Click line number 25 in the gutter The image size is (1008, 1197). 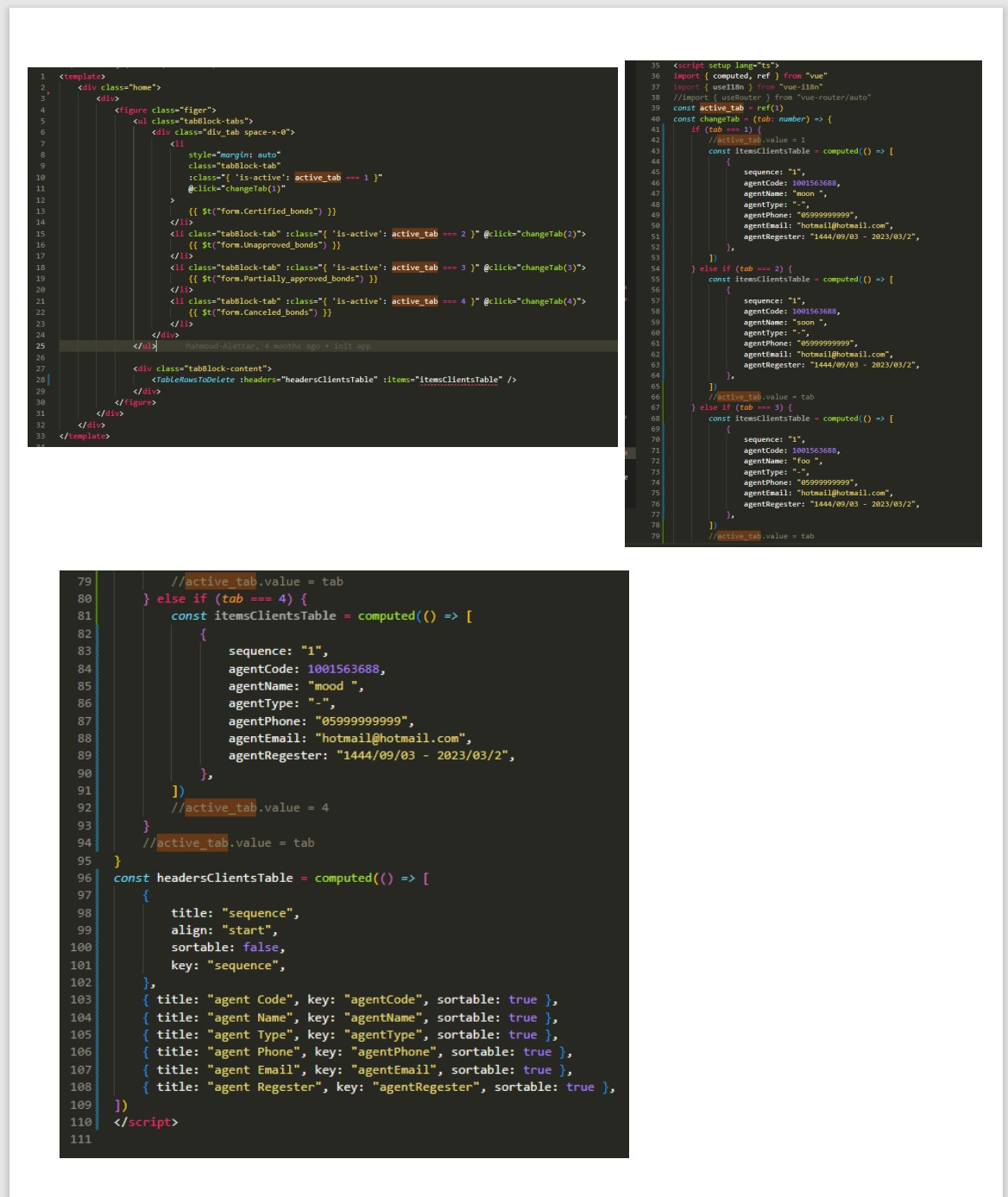41,345
